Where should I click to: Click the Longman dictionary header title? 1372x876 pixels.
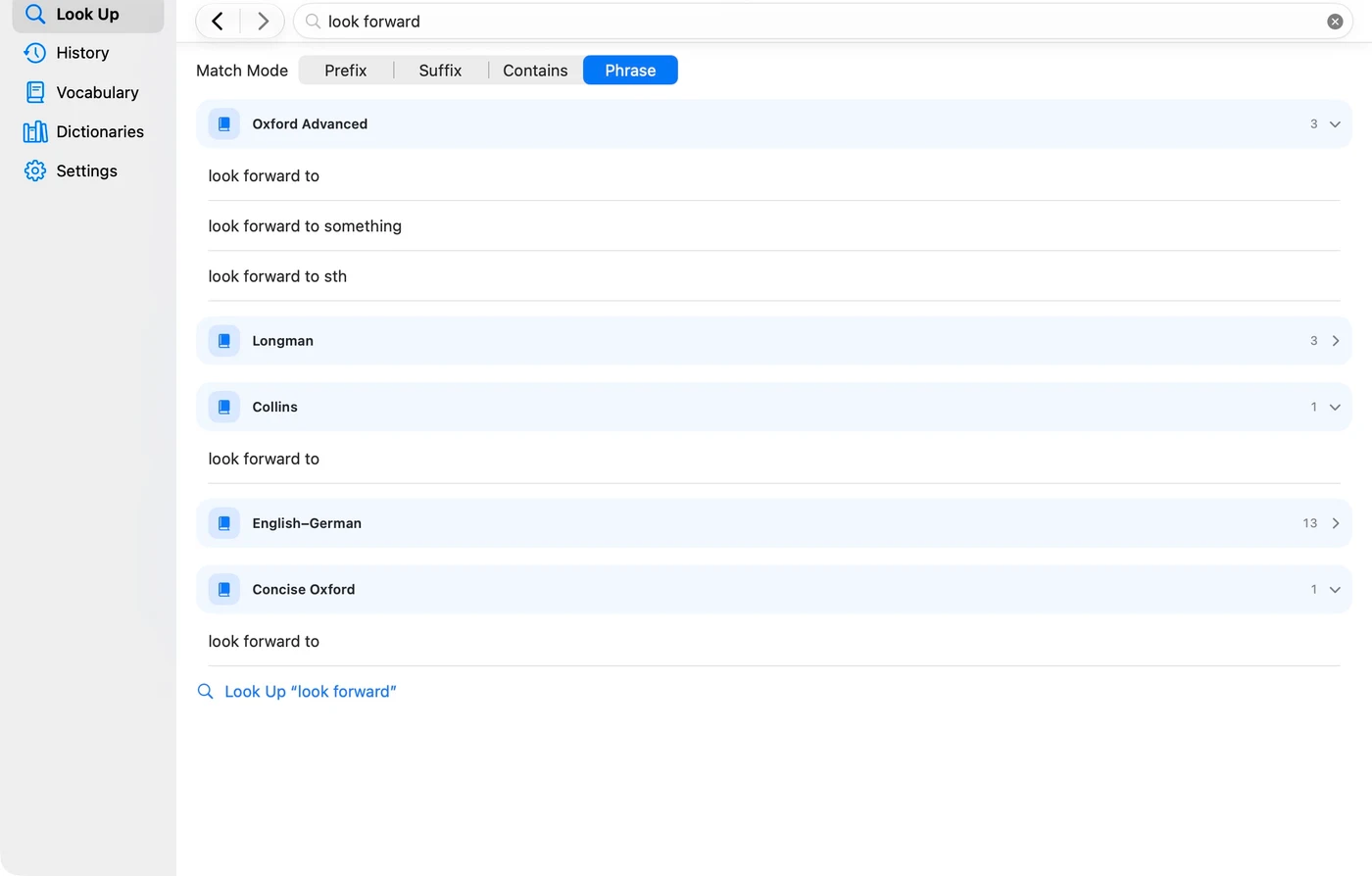click(282, 341)
